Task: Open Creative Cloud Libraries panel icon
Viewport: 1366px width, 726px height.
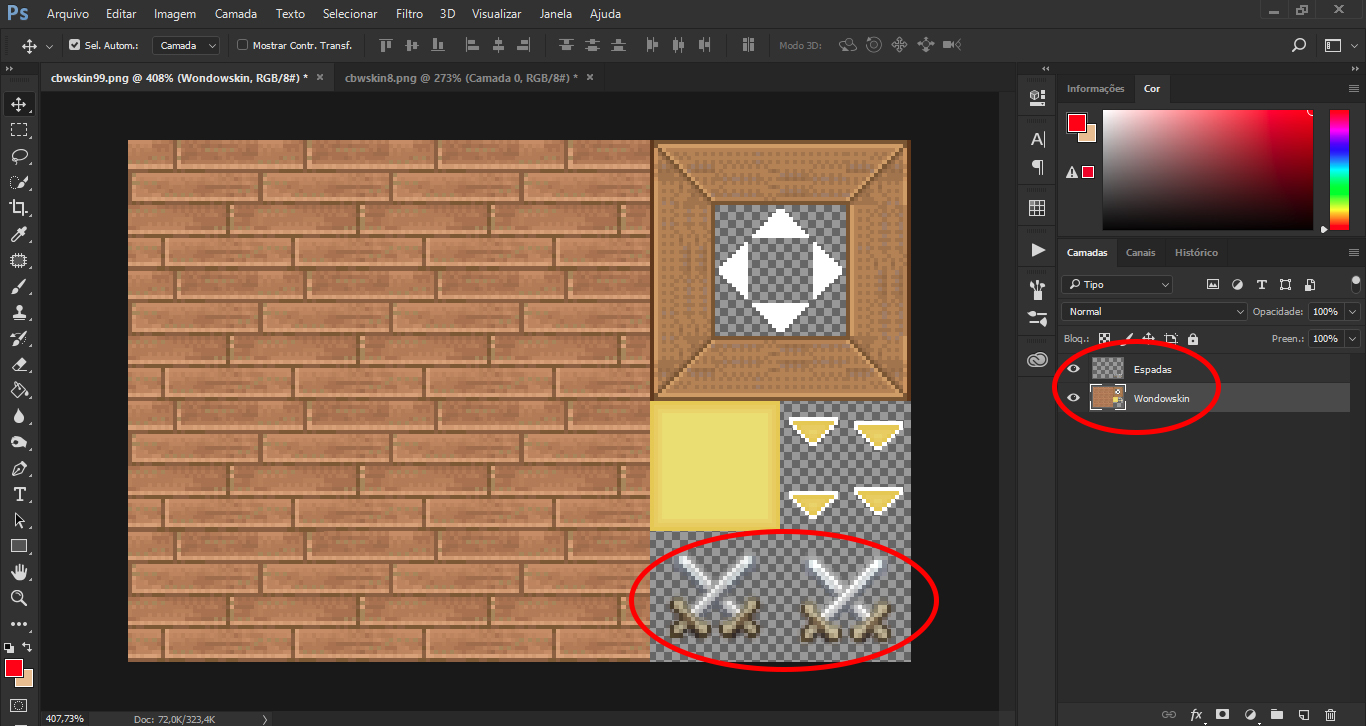Action: (1037, 360)
